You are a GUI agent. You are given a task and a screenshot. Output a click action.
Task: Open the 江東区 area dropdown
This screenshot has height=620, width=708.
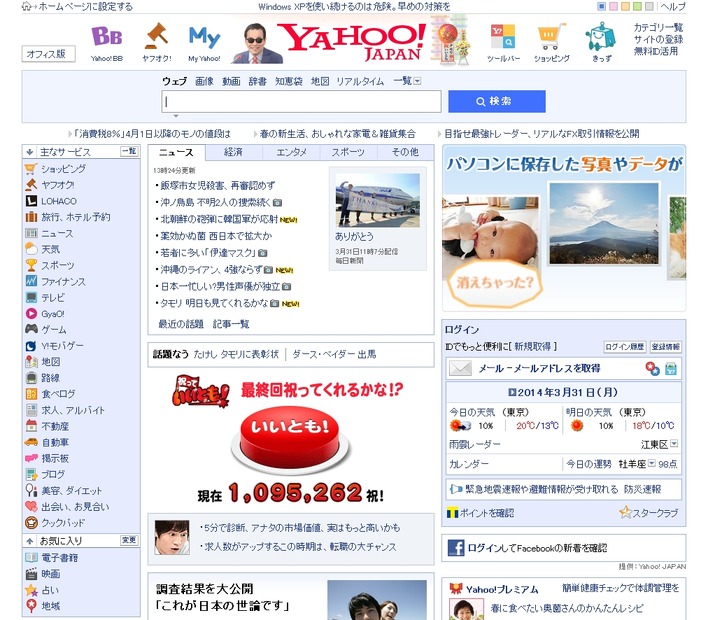tap(674, 443)
